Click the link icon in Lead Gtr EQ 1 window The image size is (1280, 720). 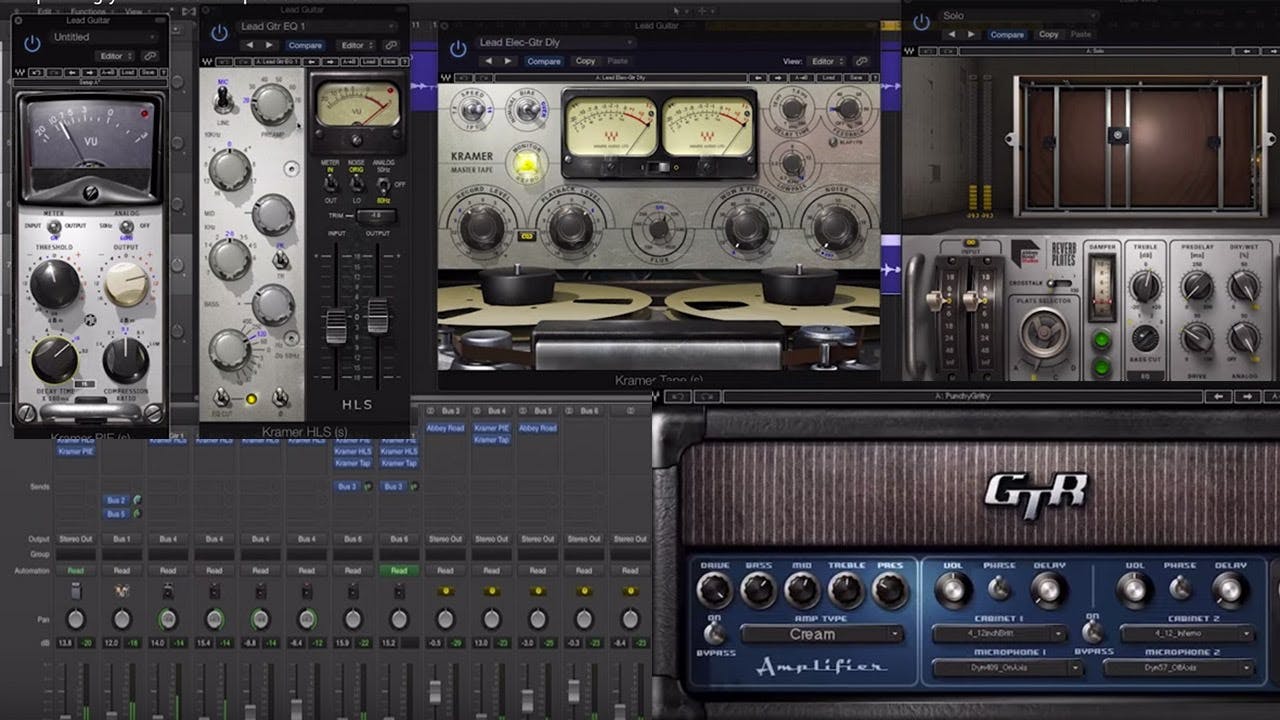tap(391, 45)
